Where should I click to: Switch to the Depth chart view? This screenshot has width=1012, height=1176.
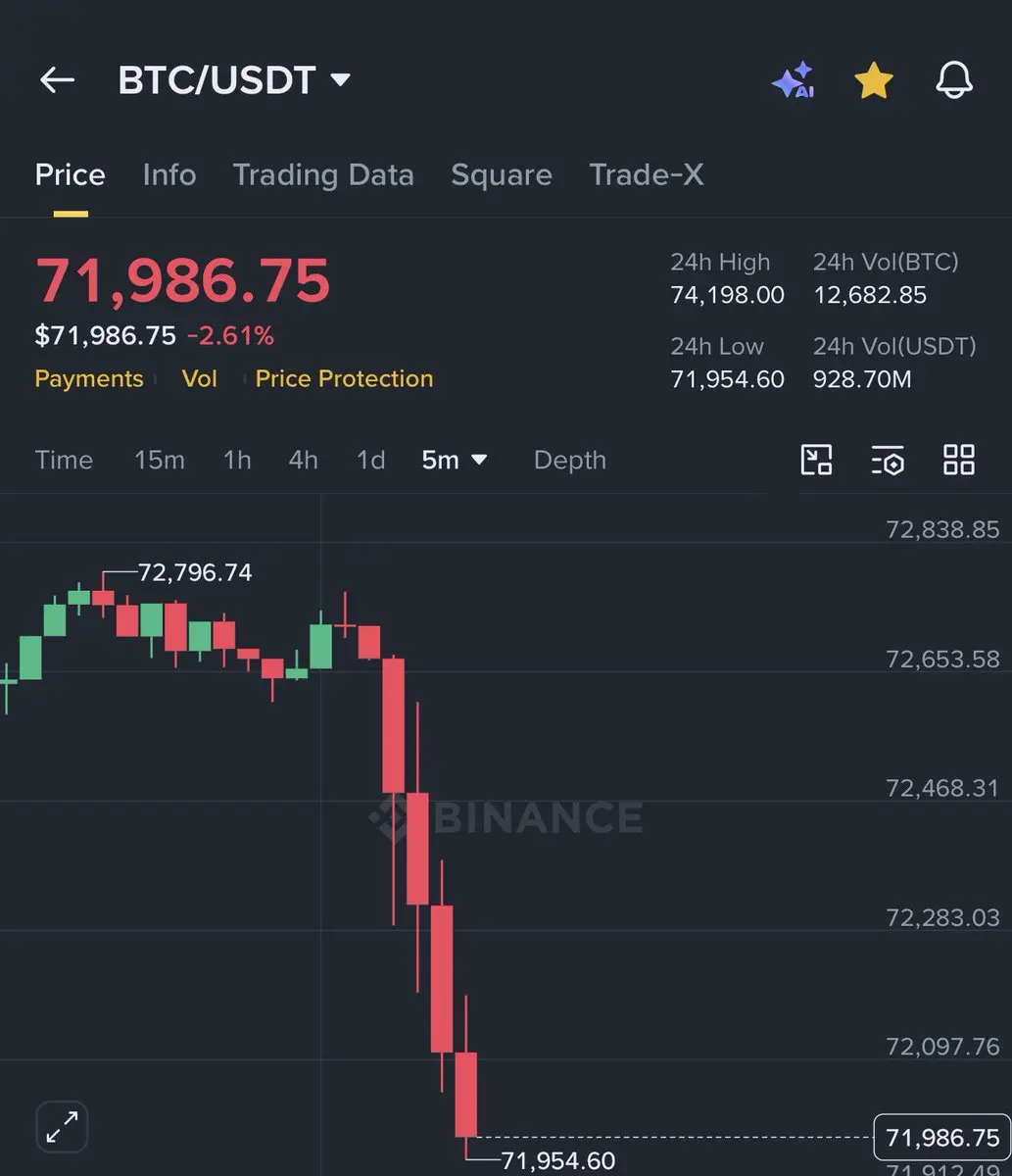point(570,460)
